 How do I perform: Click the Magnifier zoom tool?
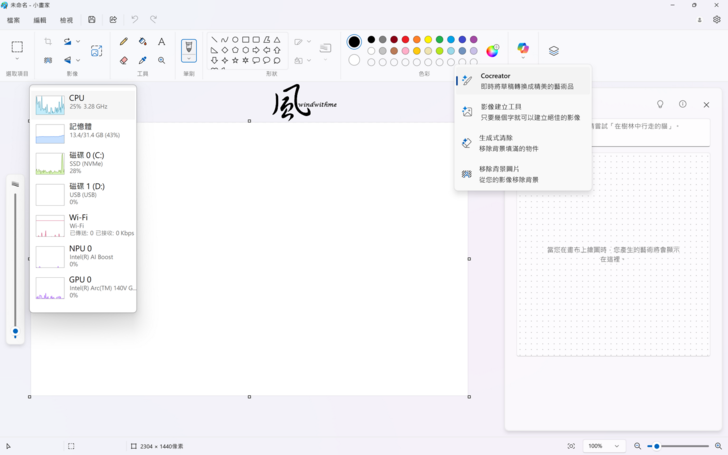coord(162,60)
